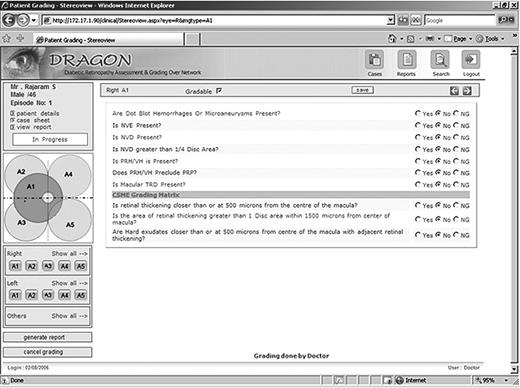
Task: Click the Internet zone status bar entry
Action: pos(411,380)
